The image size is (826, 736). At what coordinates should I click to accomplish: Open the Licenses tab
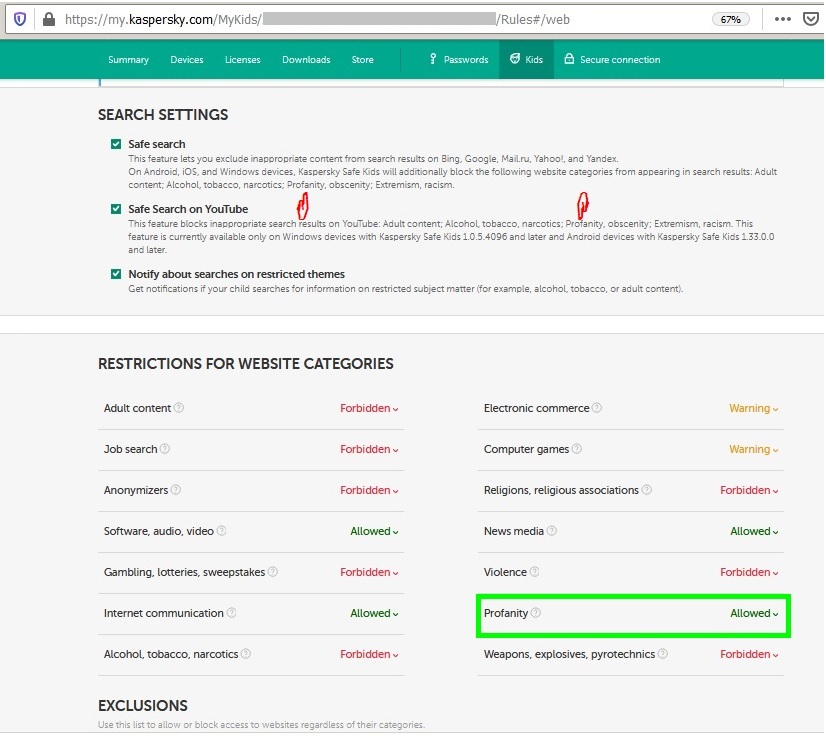pyautogui.click(x=243, y=60)
